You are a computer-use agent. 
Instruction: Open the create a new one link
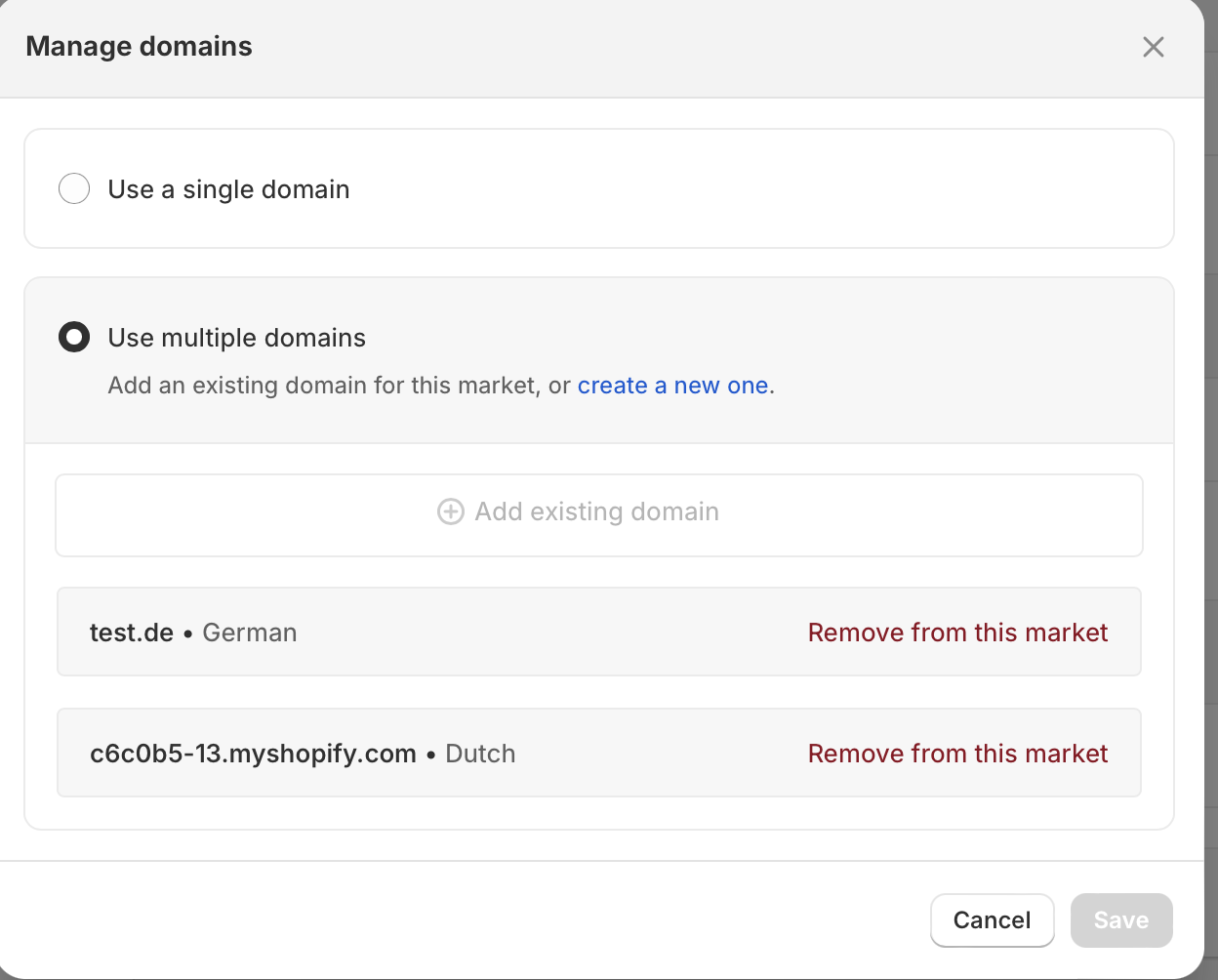[x=672, y=386]
